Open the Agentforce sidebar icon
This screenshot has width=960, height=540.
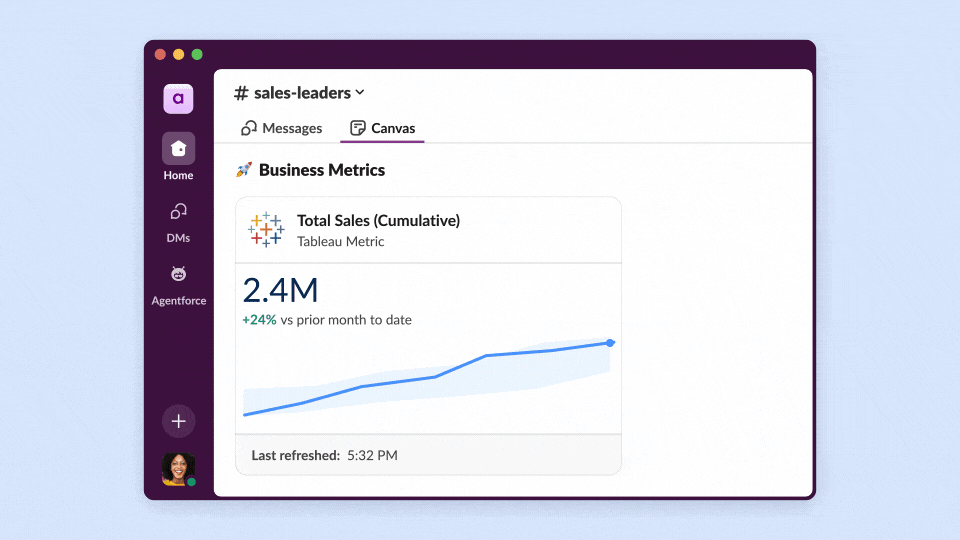click(178, 275)
